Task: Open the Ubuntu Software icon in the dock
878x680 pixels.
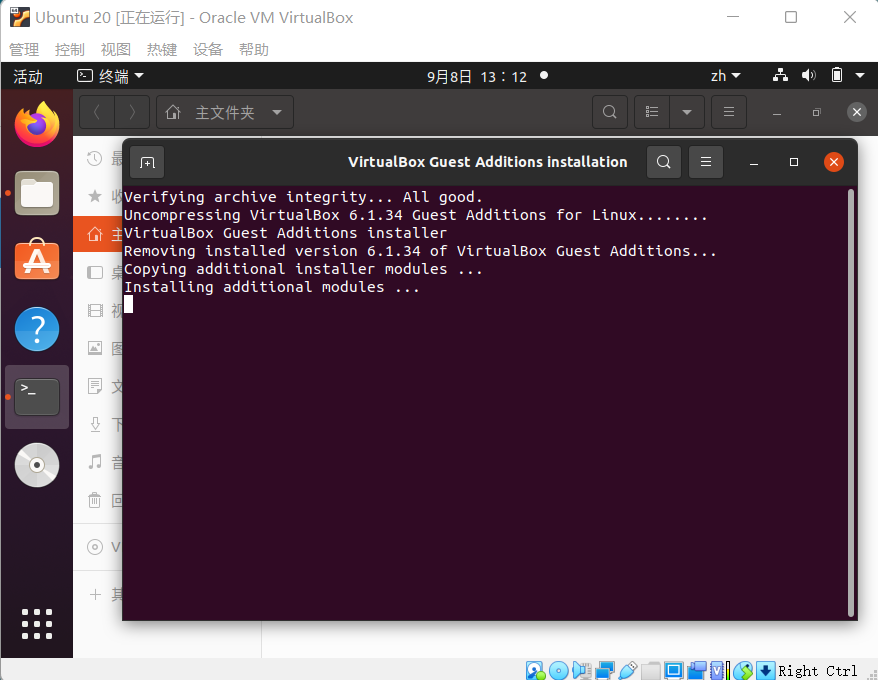Action: (x=36, y=261)
